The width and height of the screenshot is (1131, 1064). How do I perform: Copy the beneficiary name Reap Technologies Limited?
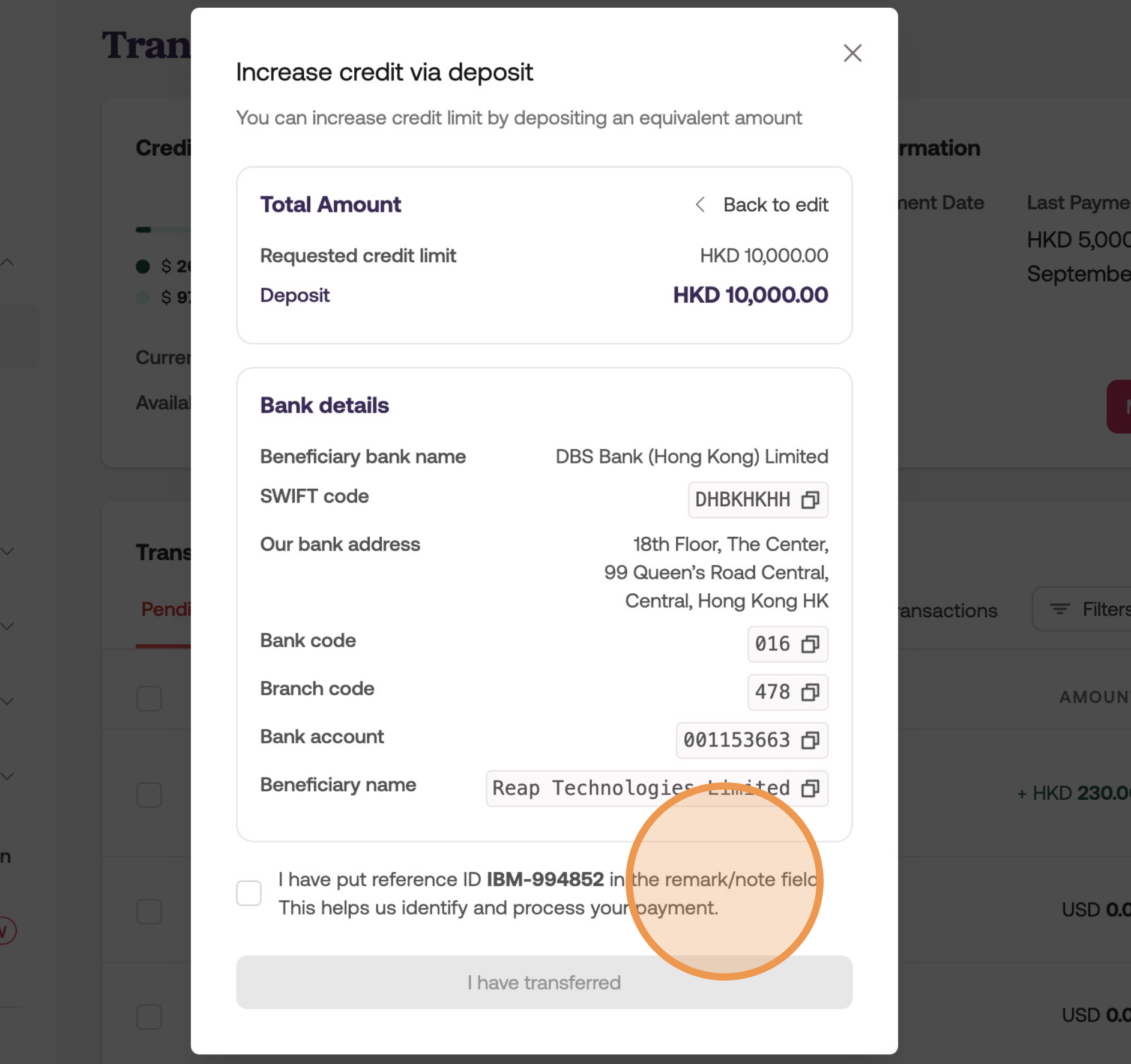point(811,788)
